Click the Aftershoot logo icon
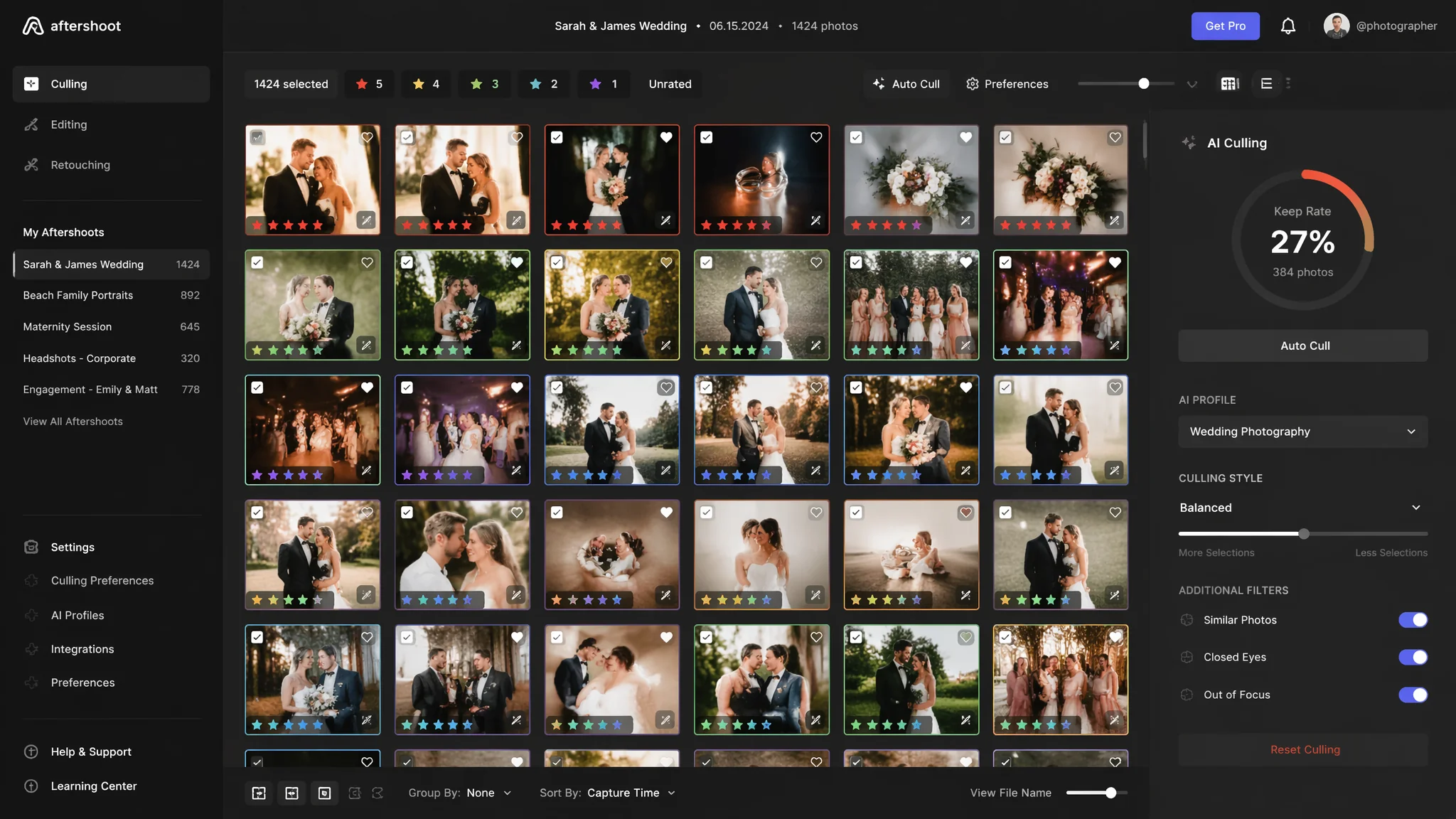This screenshot has width=1456, height=819. pos(33,26)
